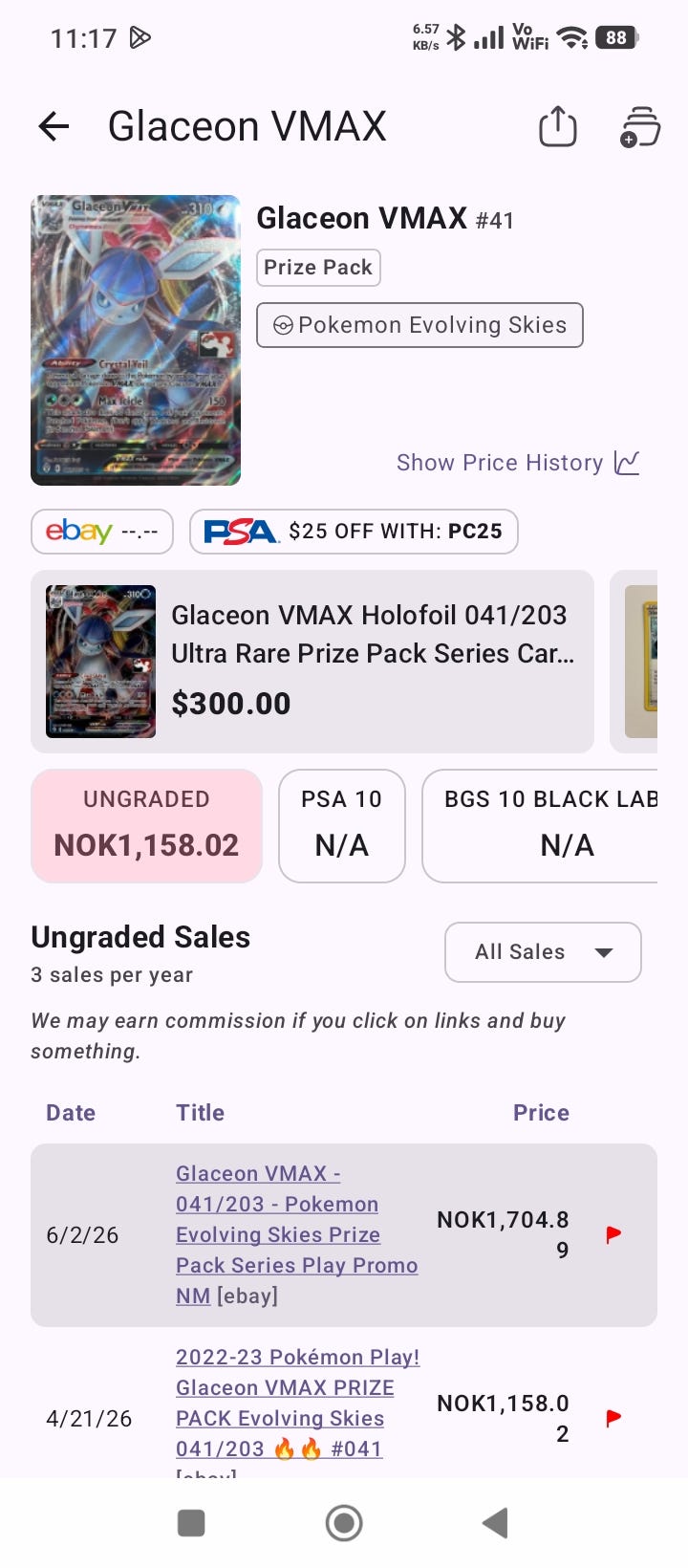
Task: Open the $300.00 Glaceon VMAX Holofoil listing
Action: coord(312,662)
